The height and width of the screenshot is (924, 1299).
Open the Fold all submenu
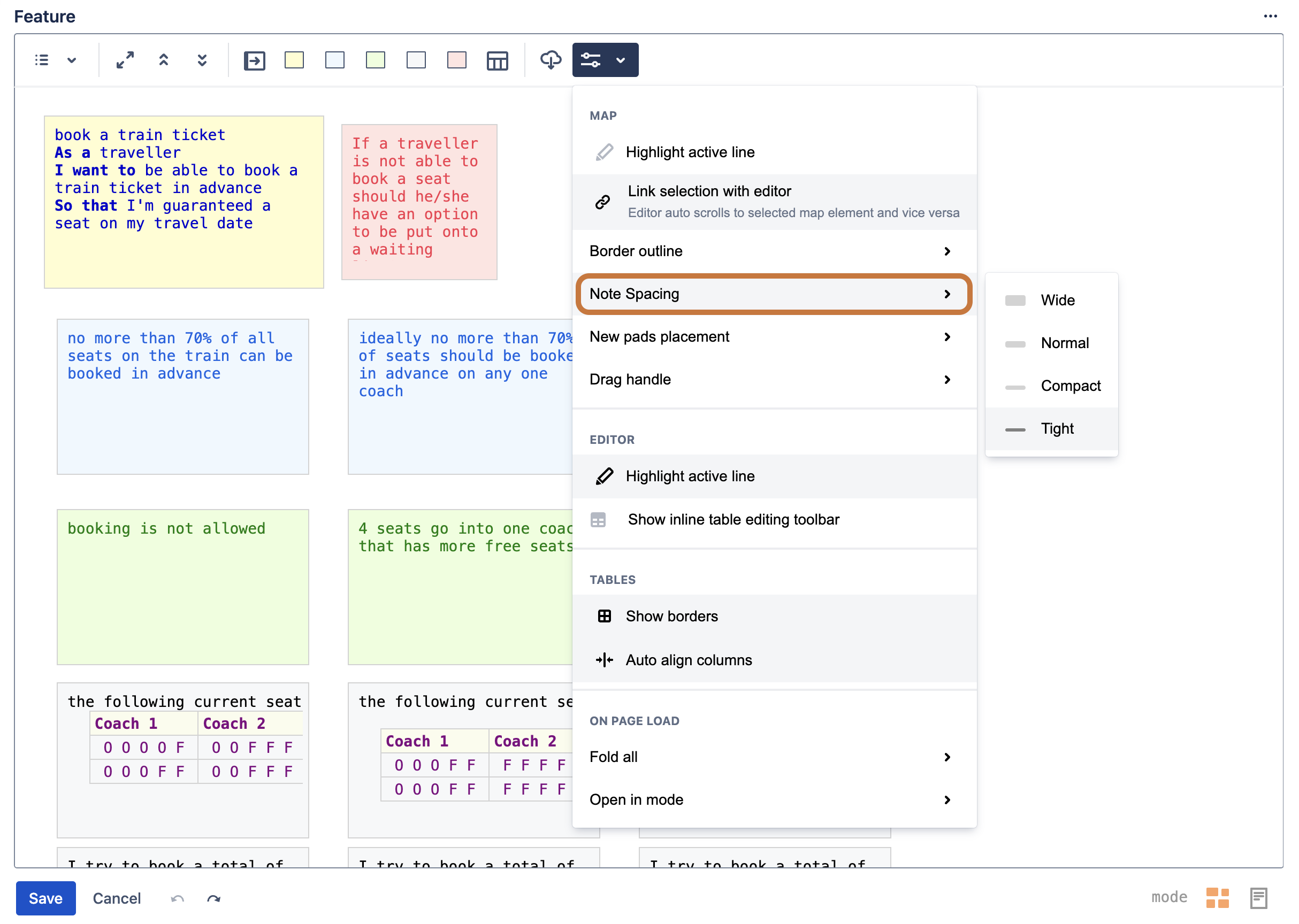coord(775,757)
